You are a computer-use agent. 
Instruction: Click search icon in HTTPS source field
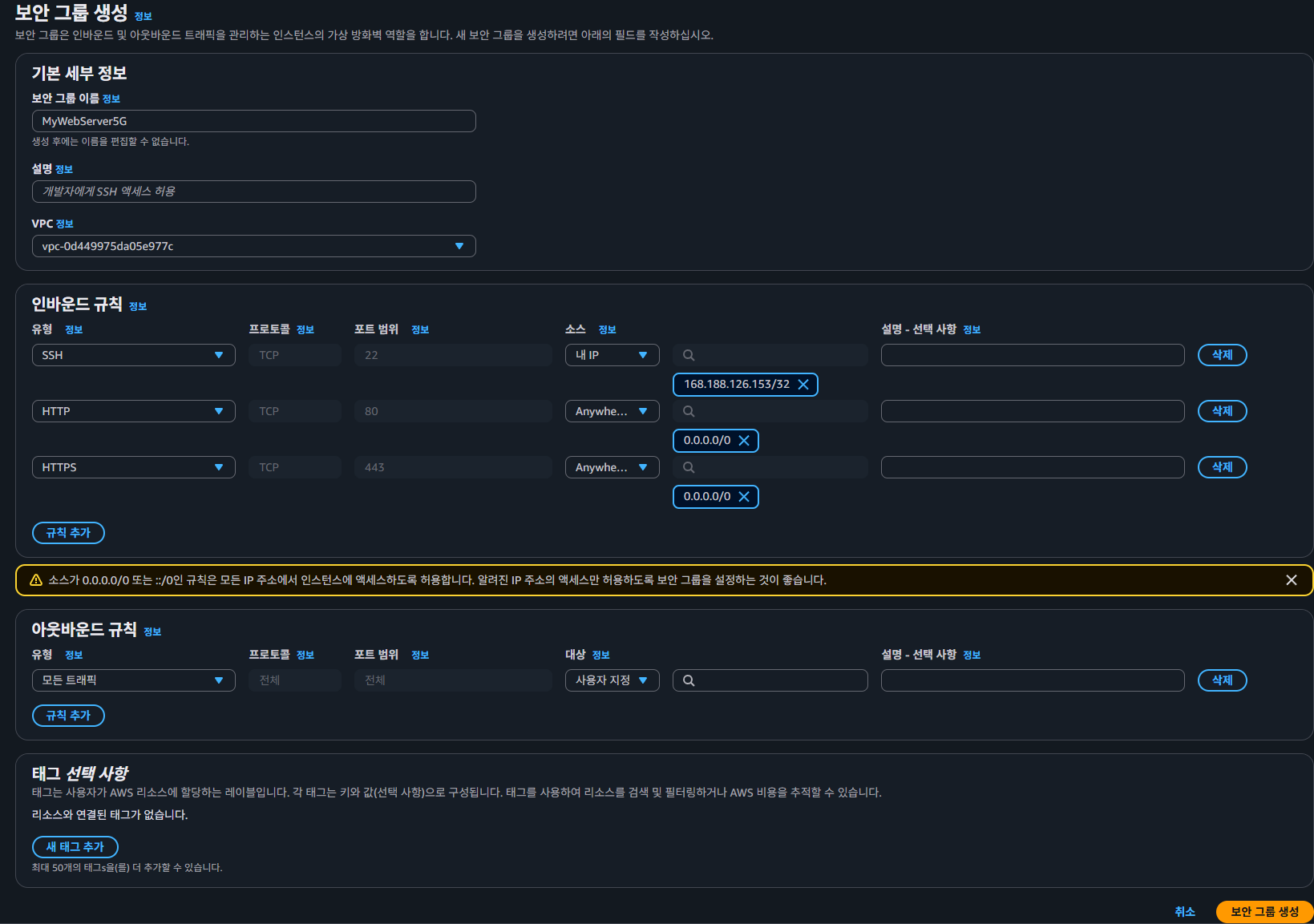(x=689, y=467)
